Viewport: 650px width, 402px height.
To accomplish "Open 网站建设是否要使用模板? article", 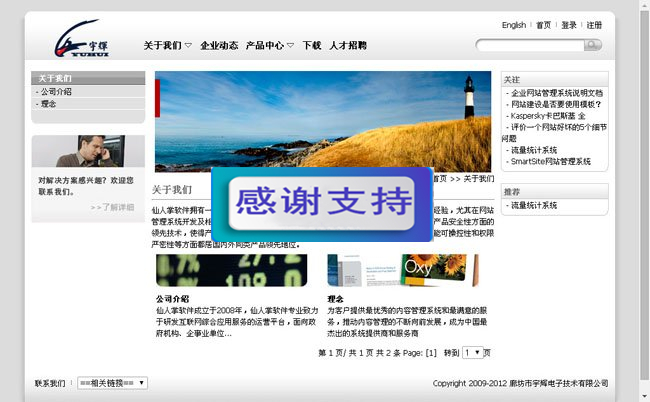I will 556,104.
